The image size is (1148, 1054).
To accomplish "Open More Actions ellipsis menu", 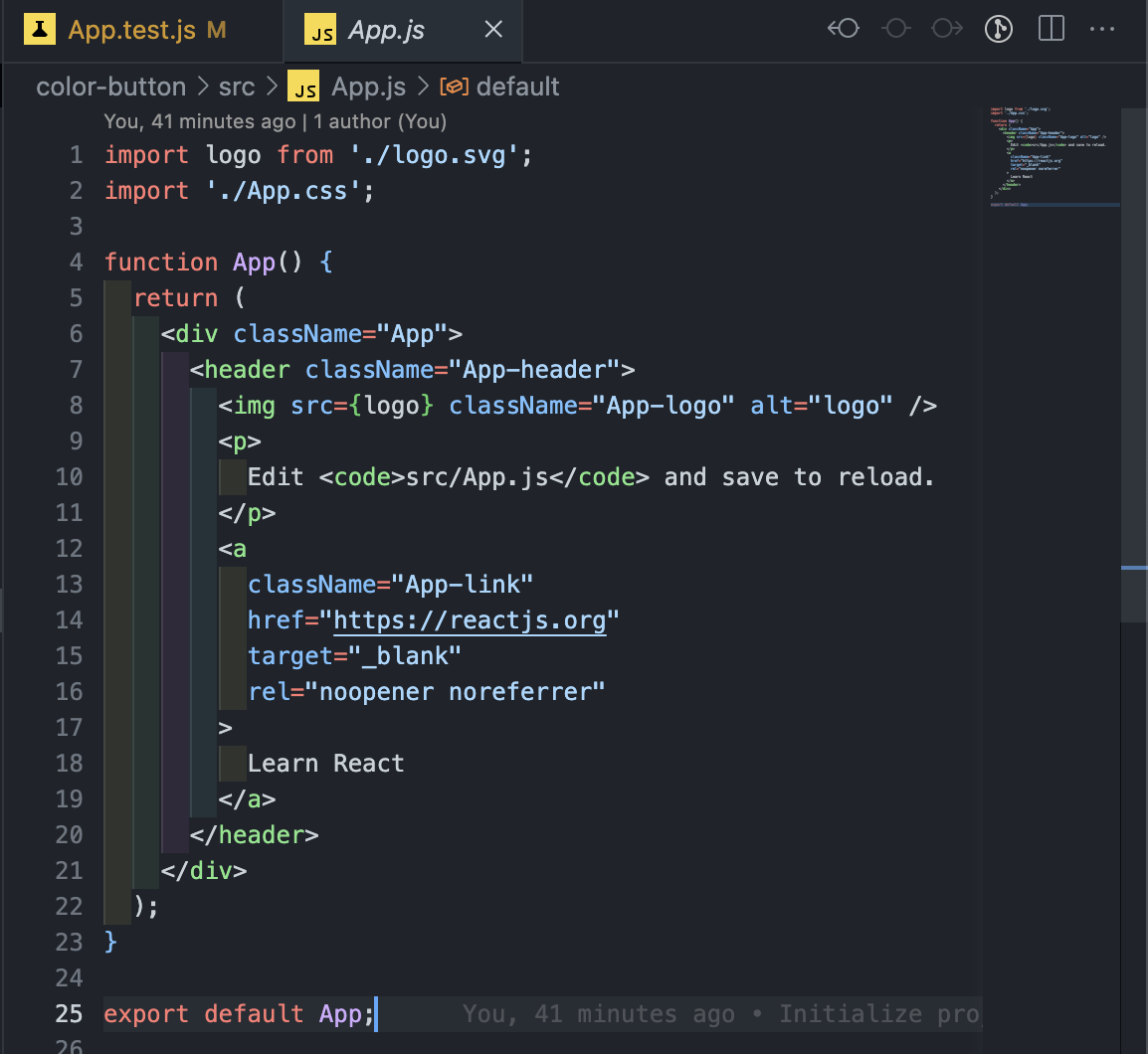I will 1102,29.
